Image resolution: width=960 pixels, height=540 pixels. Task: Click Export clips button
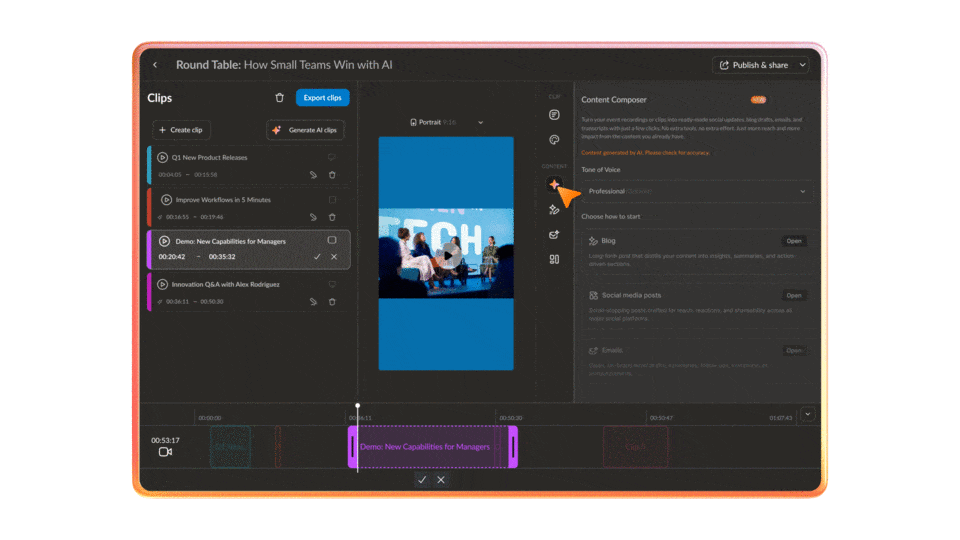[x=323, y=97]
